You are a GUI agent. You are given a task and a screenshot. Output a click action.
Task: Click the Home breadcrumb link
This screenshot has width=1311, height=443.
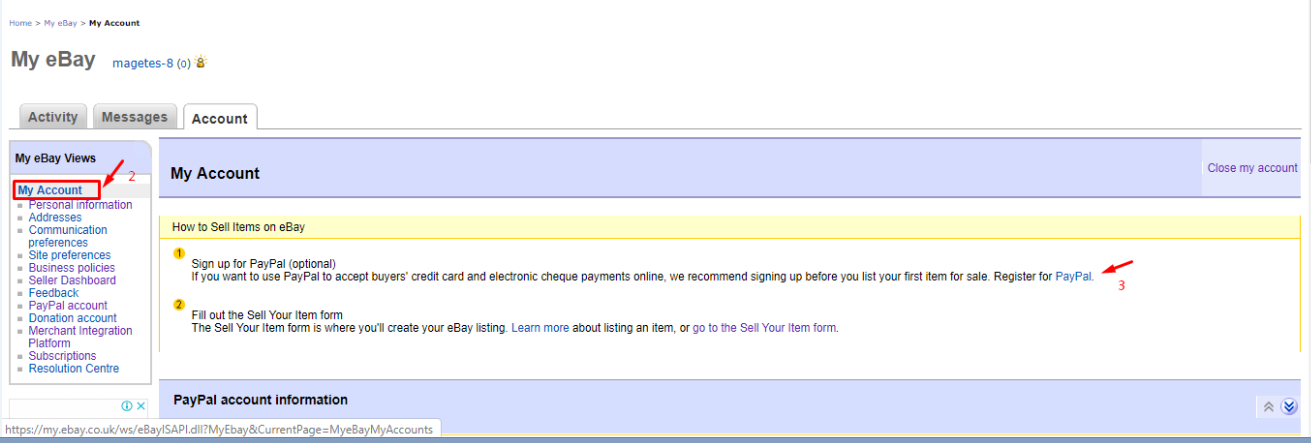point(21,23)
